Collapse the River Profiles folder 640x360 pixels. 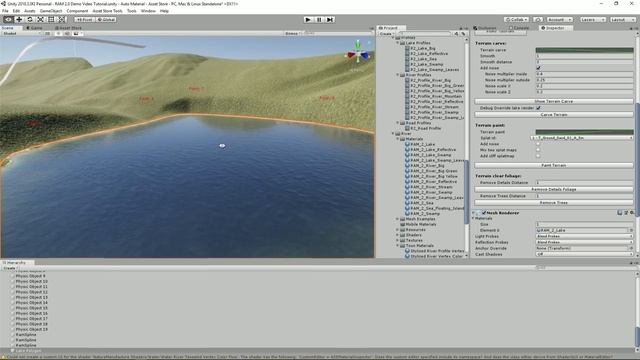(398, 75)
